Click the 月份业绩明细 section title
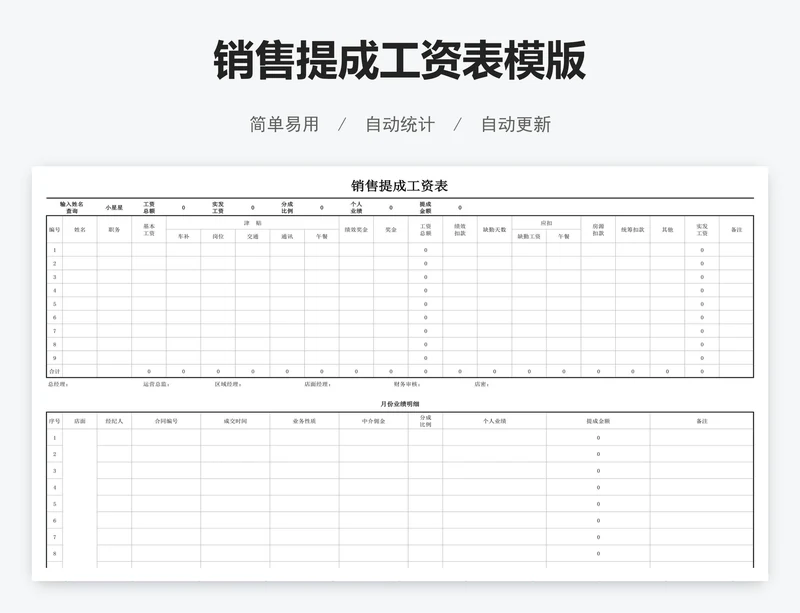Image resolution: width=800 pixels, height=613 pixels. tap(399, 404)
